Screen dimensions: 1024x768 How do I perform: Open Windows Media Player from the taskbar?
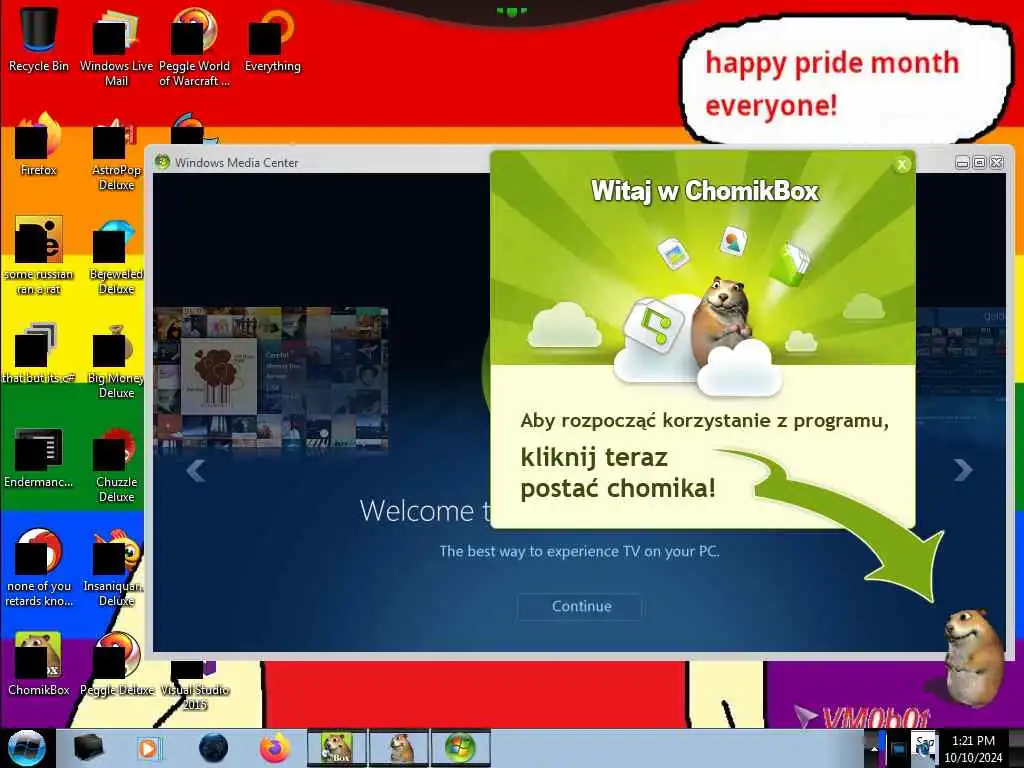click(148, 748)
